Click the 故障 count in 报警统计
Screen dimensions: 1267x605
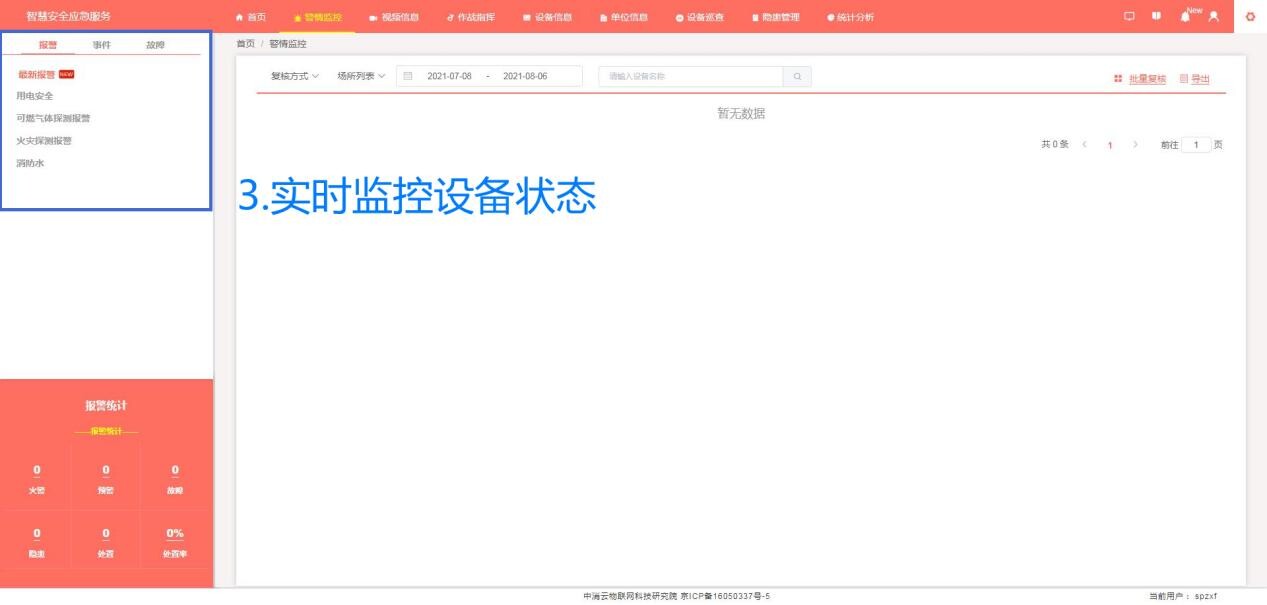[x=175, y=470]
